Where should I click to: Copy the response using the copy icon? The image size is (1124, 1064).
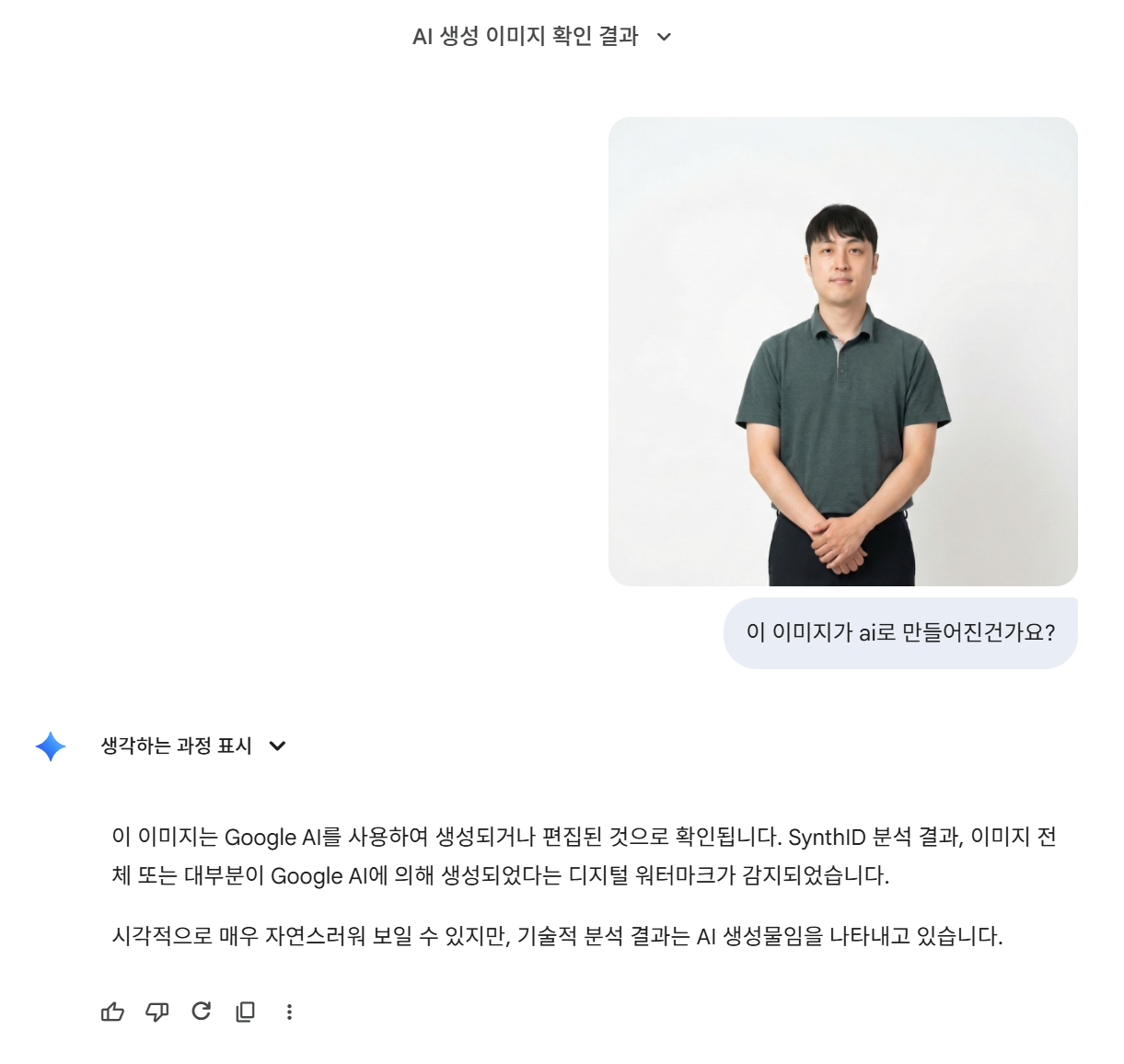click(x=246, y=1012)
